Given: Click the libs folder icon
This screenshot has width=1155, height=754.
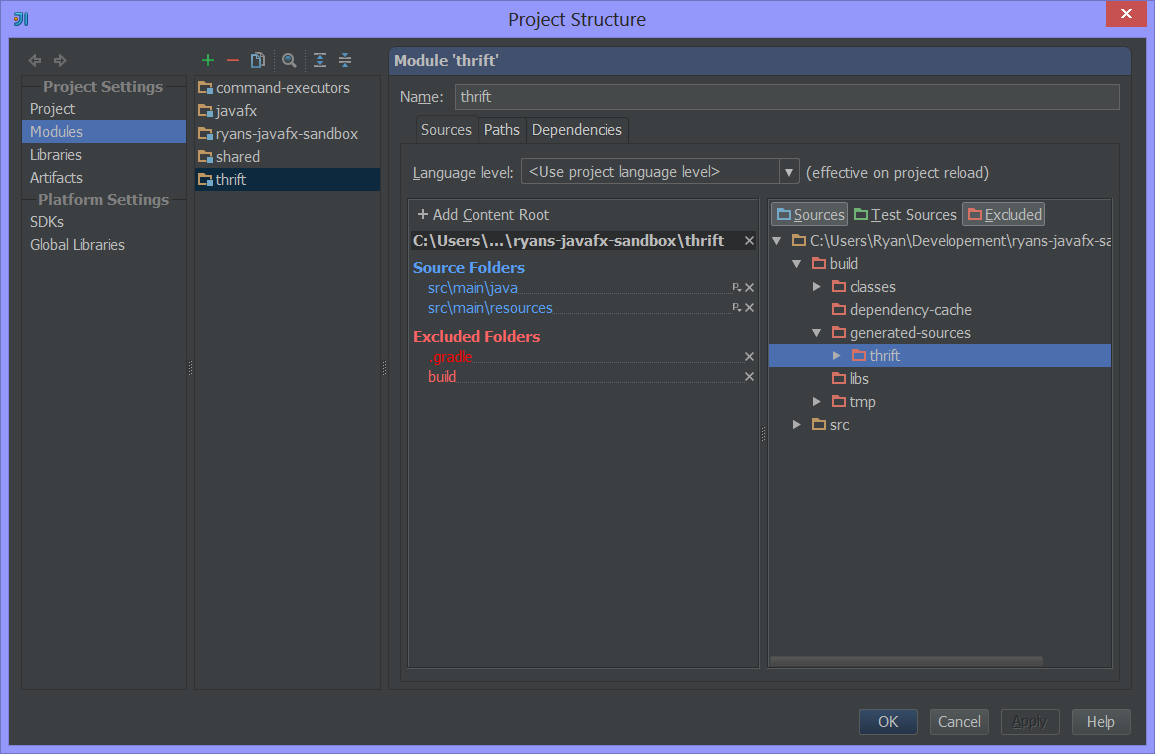Looking at the screenshot, I should pyautogui.click(x=839, y=378).
